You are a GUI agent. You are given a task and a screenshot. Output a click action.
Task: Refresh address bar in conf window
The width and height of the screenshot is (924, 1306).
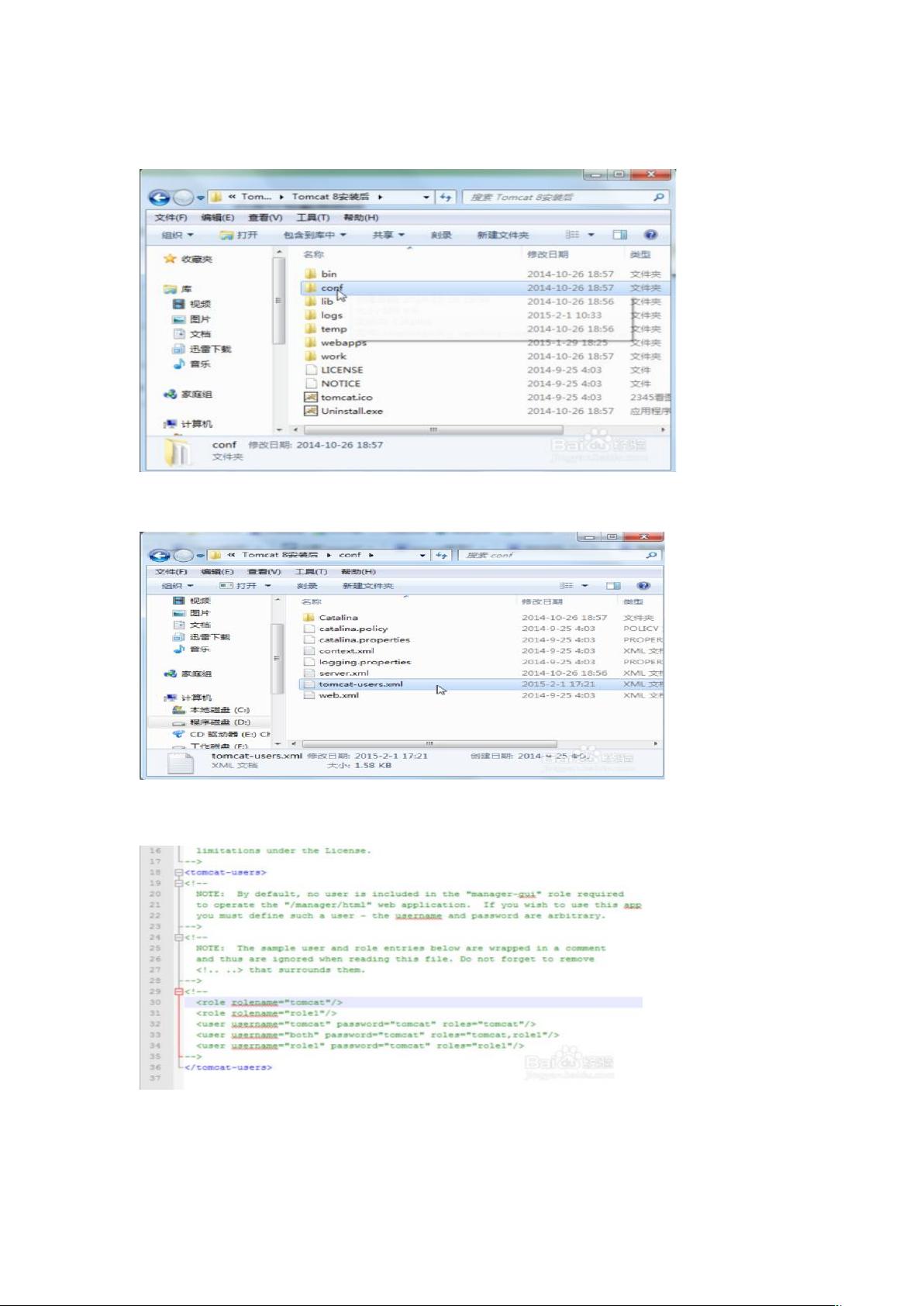pyautogui.click(x=441, y=555)
